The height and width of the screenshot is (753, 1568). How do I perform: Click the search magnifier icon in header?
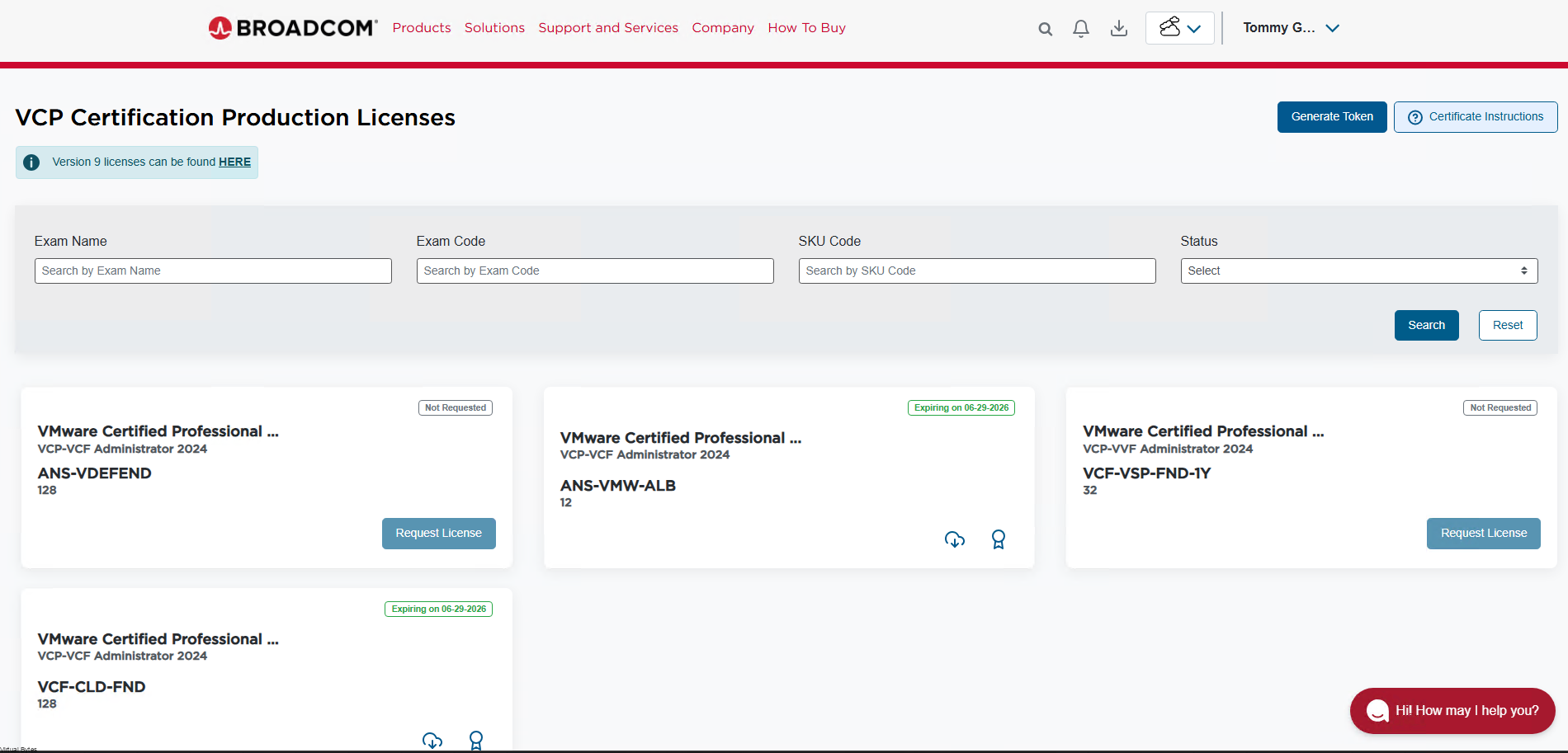1045,29
